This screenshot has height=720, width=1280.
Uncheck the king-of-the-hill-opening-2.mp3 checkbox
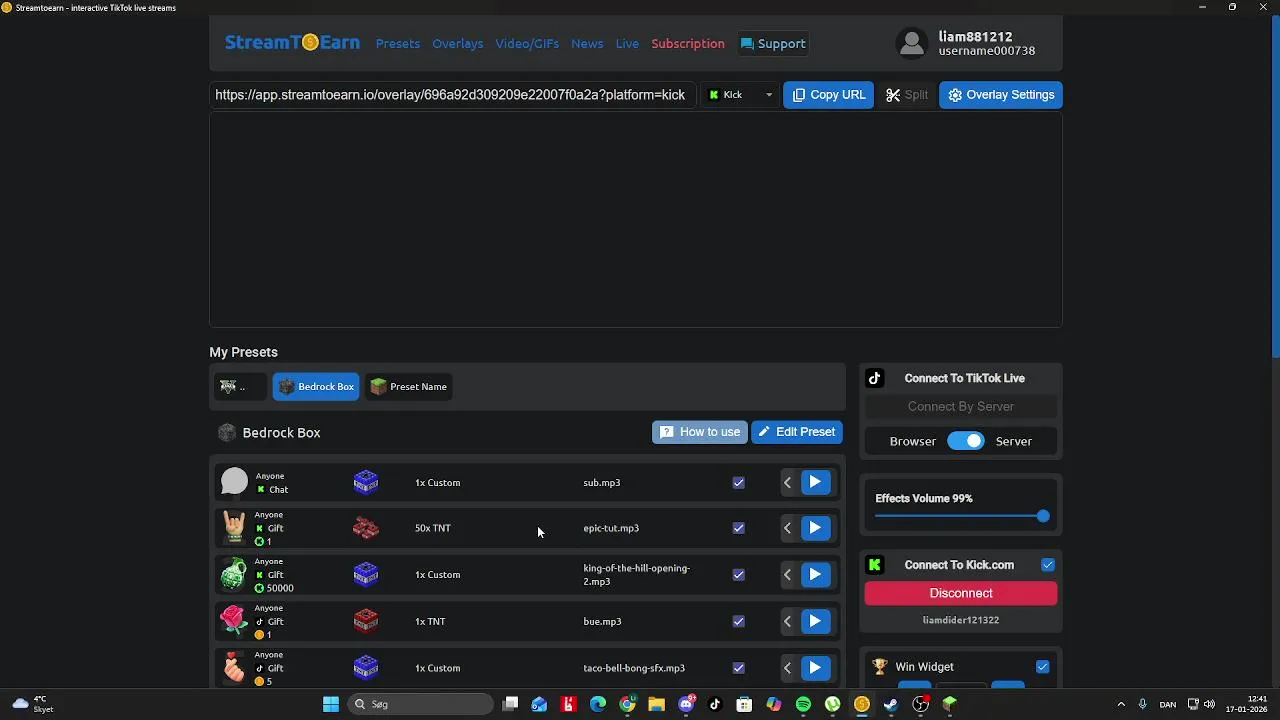click(738, 574)
